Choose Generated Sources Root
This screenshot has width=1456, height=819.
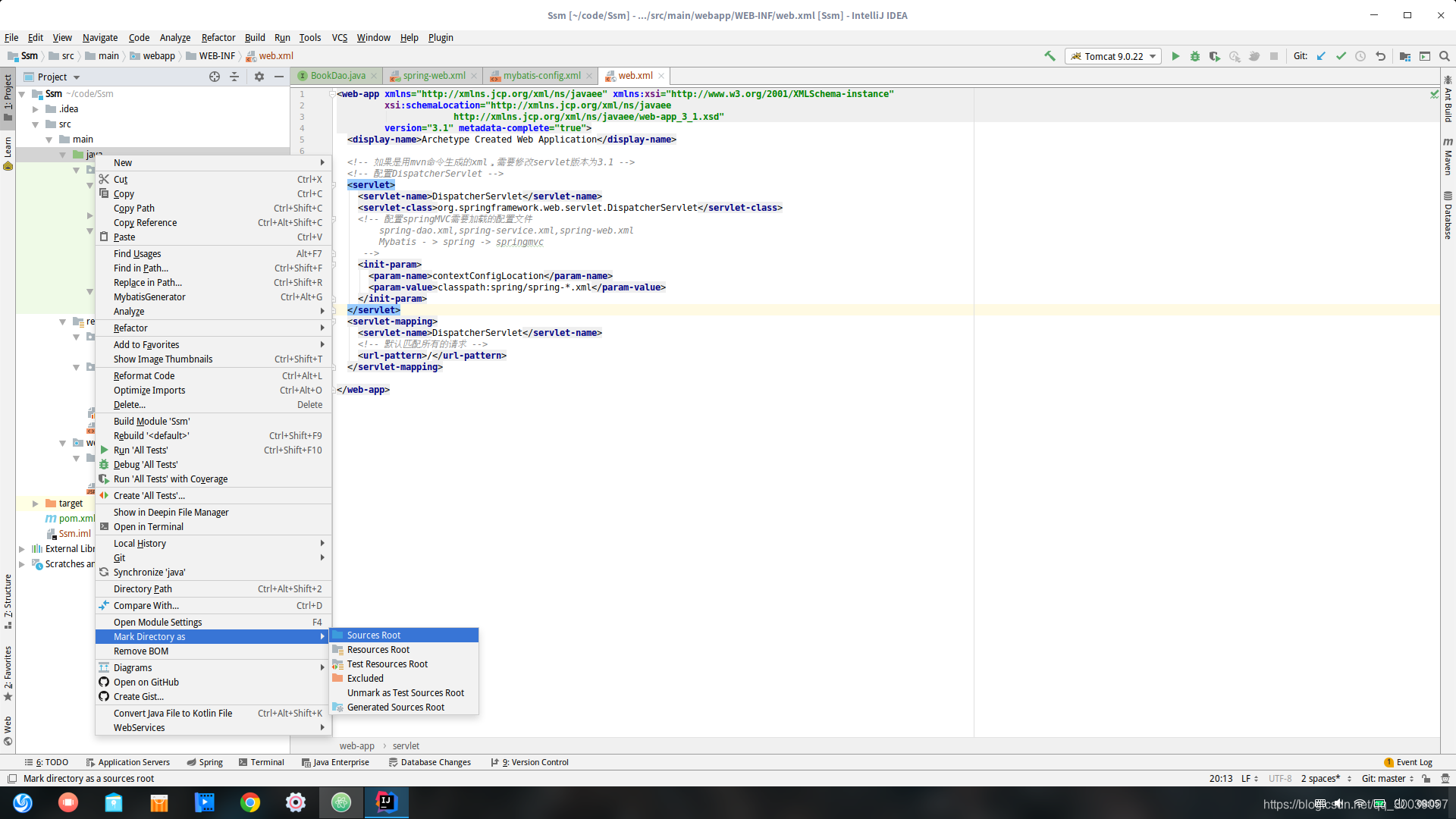[x=404, y=708]
